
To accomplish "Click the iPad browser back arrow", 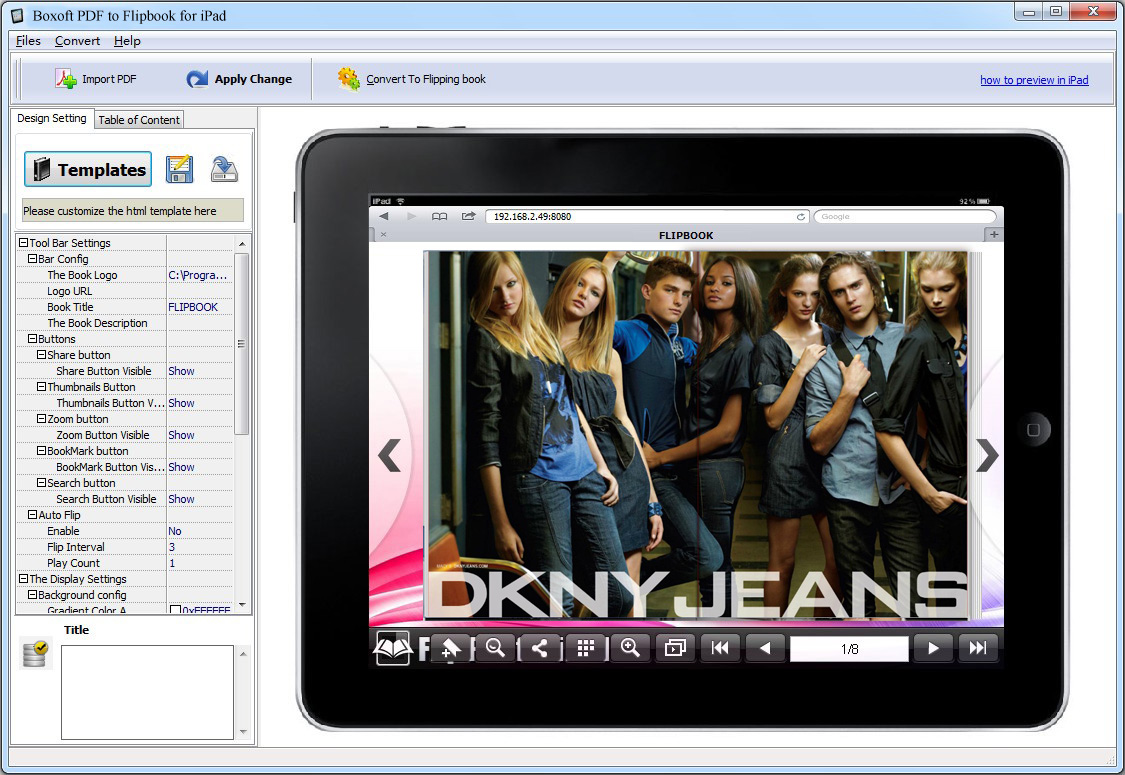I will 384,216.
